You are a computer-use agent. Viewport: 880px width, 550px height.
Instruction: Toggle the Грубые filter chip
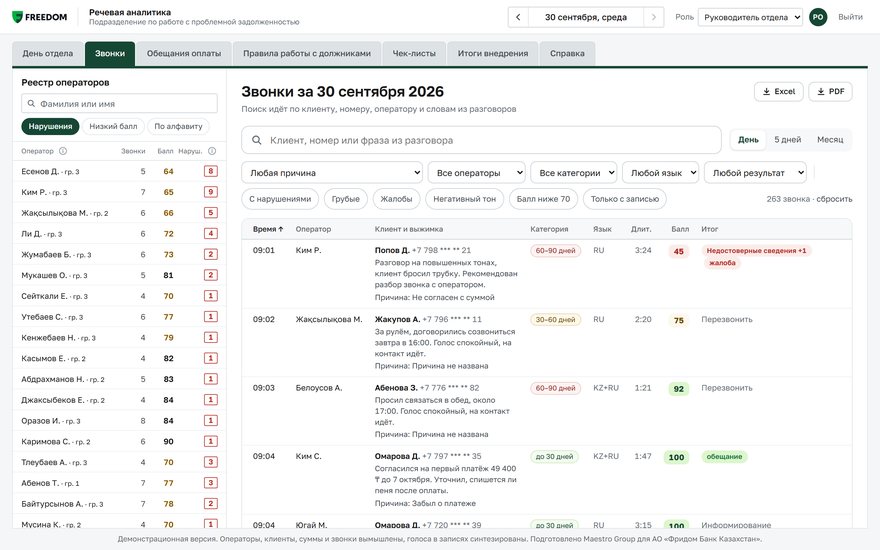coord(346,199)
